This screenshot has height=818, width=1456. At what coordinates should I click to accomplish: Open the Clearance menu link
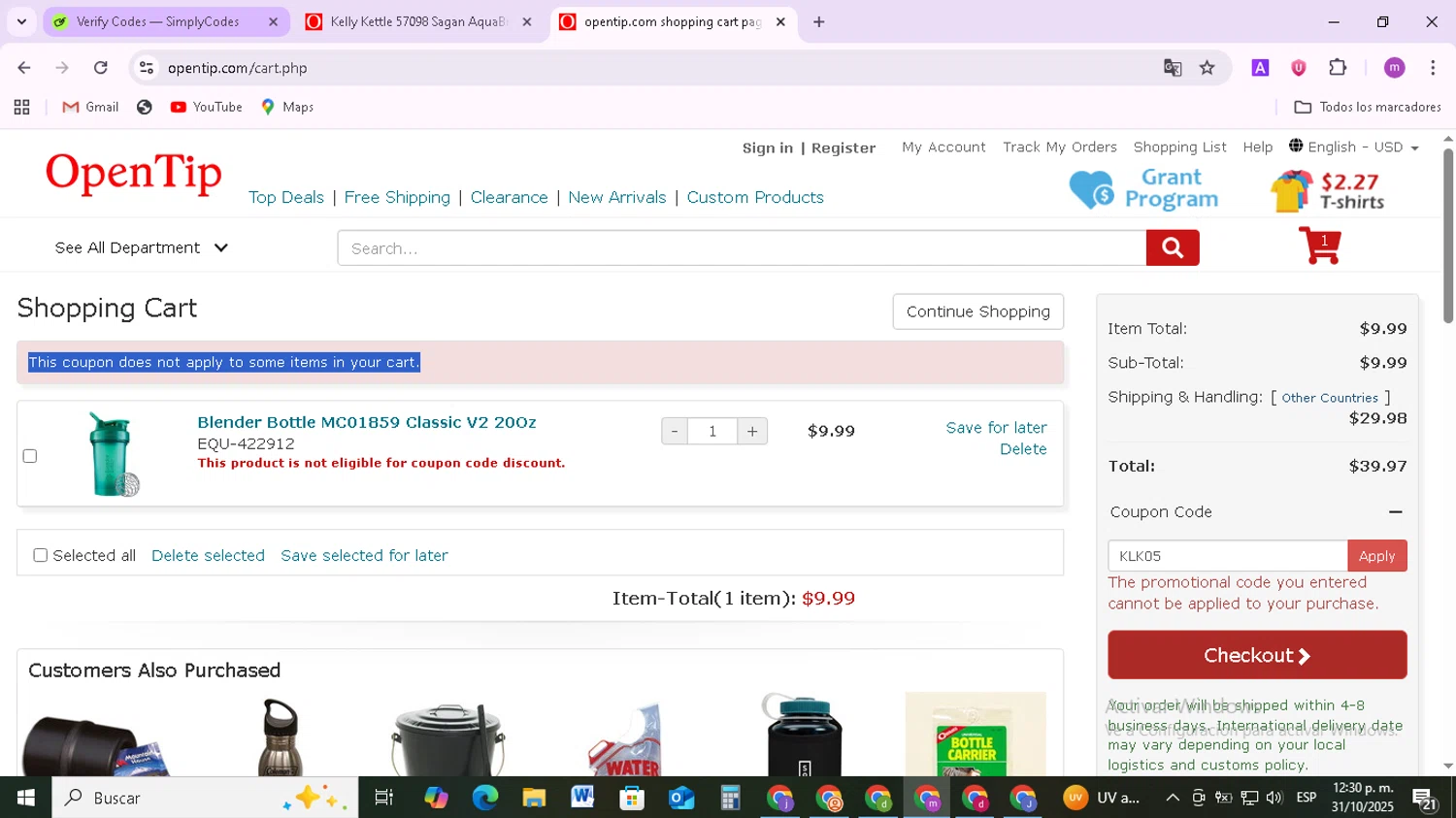click(510, 197)
